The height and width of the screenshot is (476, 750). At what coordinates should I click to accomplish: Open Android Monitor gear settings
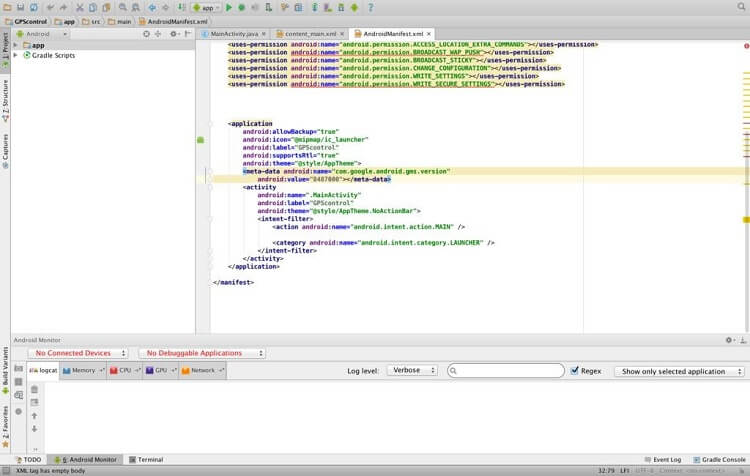pyautogui.click(x=729, y=340)
